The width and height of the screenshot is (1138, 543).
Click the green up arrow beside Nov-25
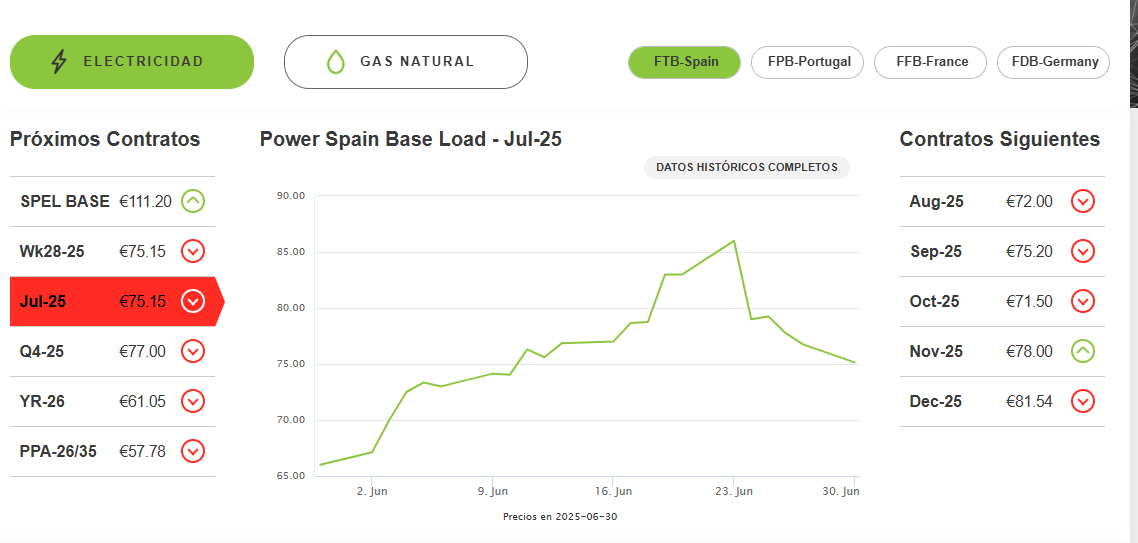pyautogui.click(x=1083, y=351)
